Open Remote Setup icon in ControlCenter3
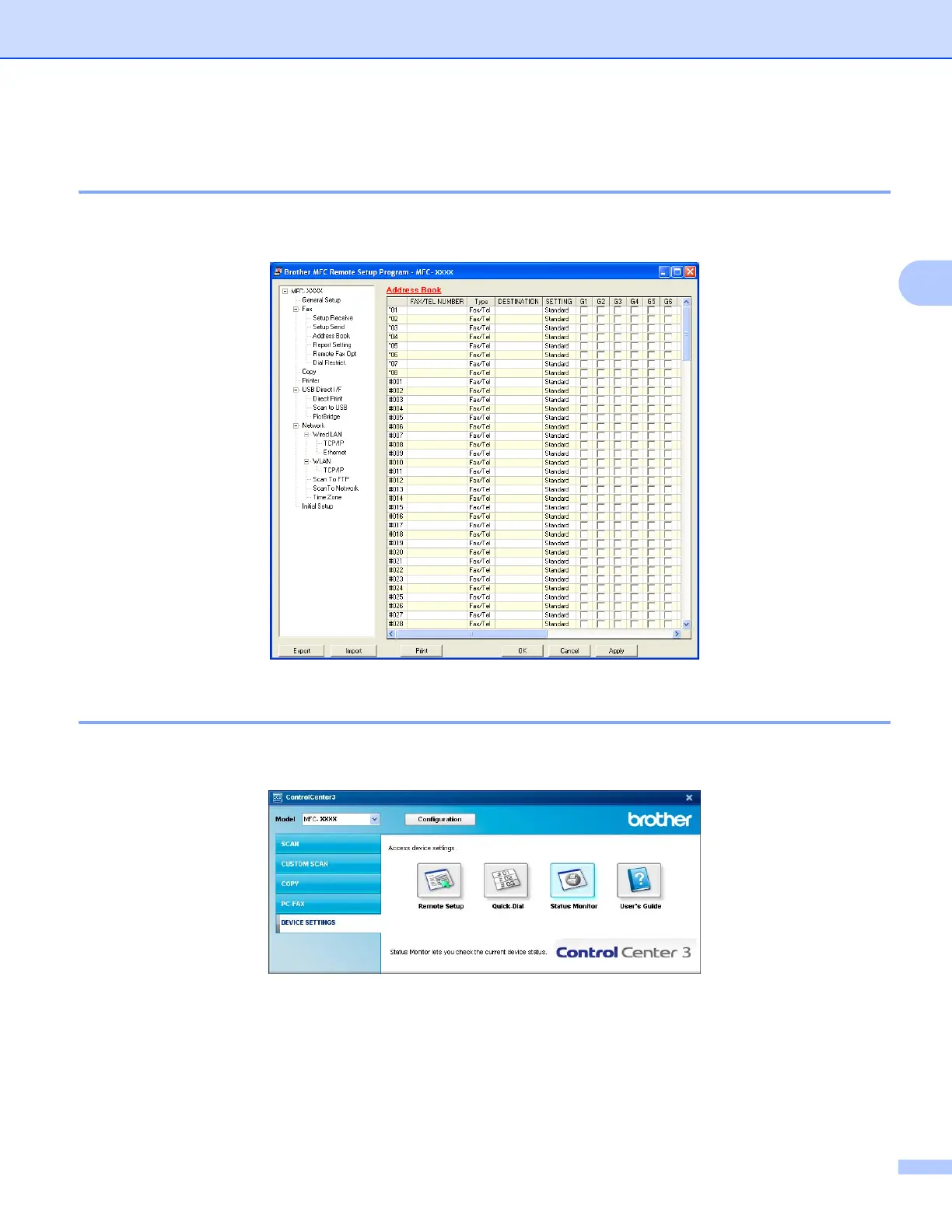Viewport: 952px width, 1232px height. point(440,881)
